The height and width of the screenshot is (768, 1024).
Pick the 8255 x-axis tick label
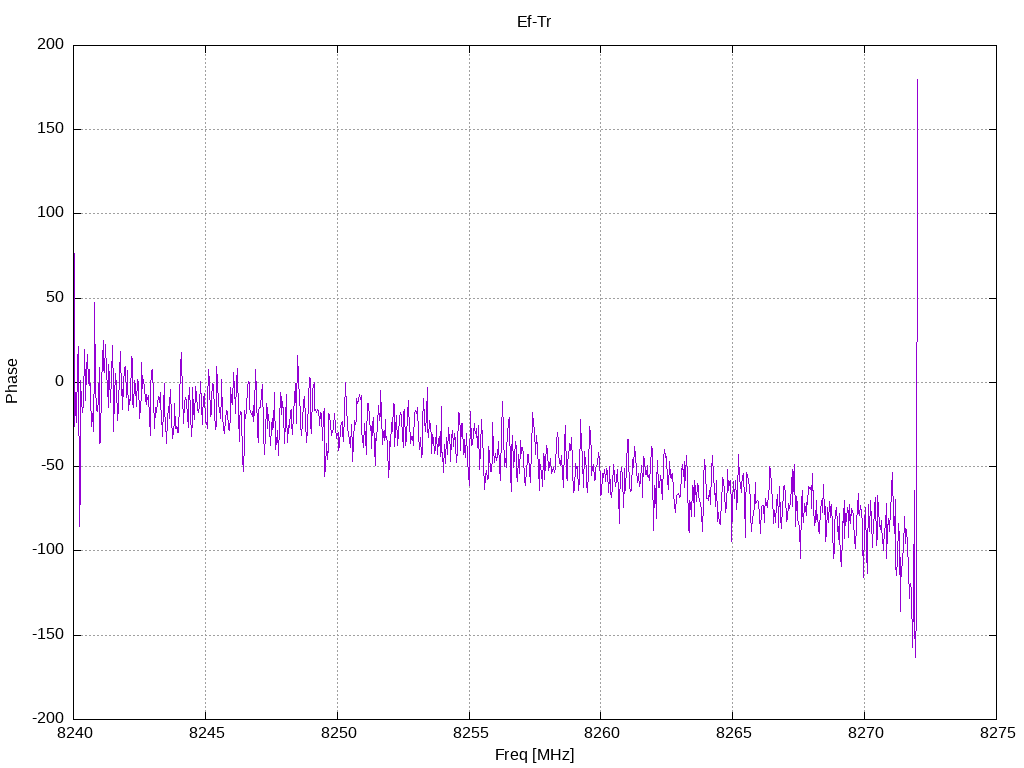[x=469, y=734]
